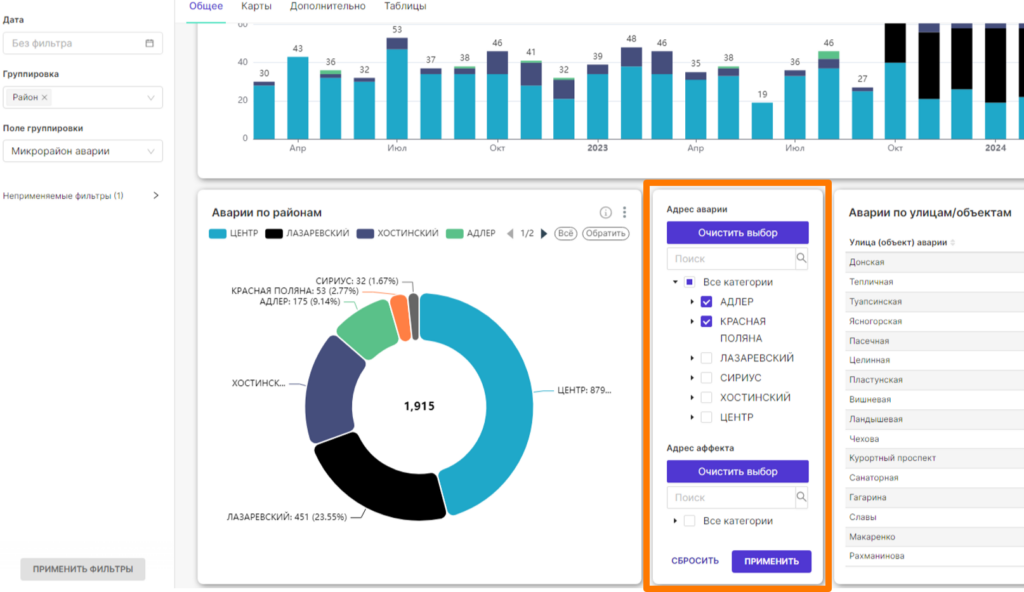Click first Очистить выбор button
This screenshot has width=1024, height=592.
pyautogui.click(x=737, y=233)
